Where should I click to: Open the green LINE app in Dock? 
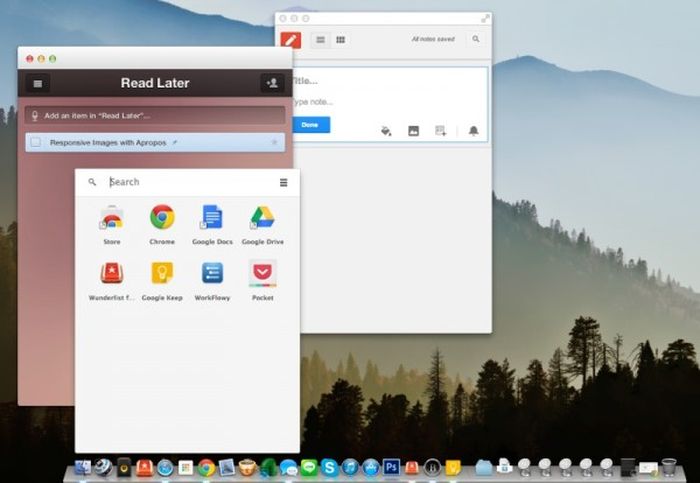[x=309, y=468]
